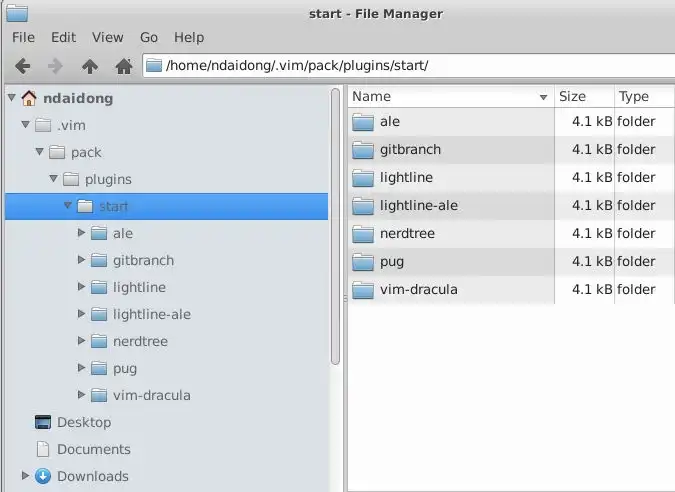Collapse the .vim tree node
The image size is (675, 492).
pos(25,126)
